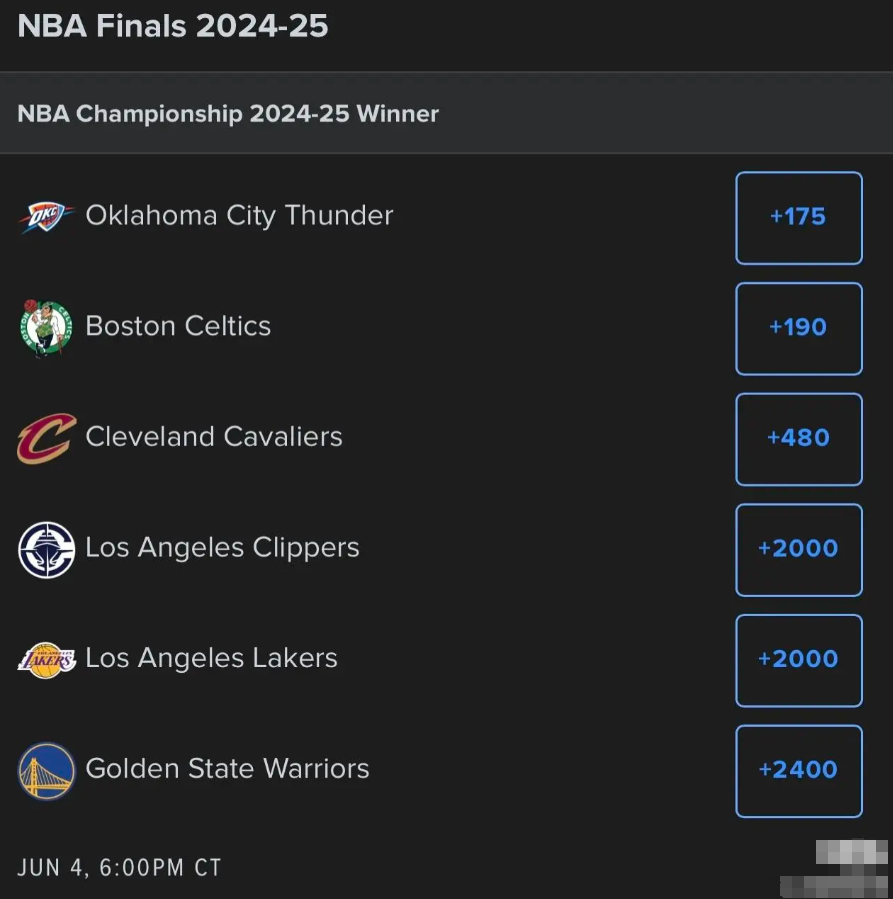This screenshot has width=893, height=899.
Task: Select Celtics +190 odds button
Action: click(x=799, y=329)
